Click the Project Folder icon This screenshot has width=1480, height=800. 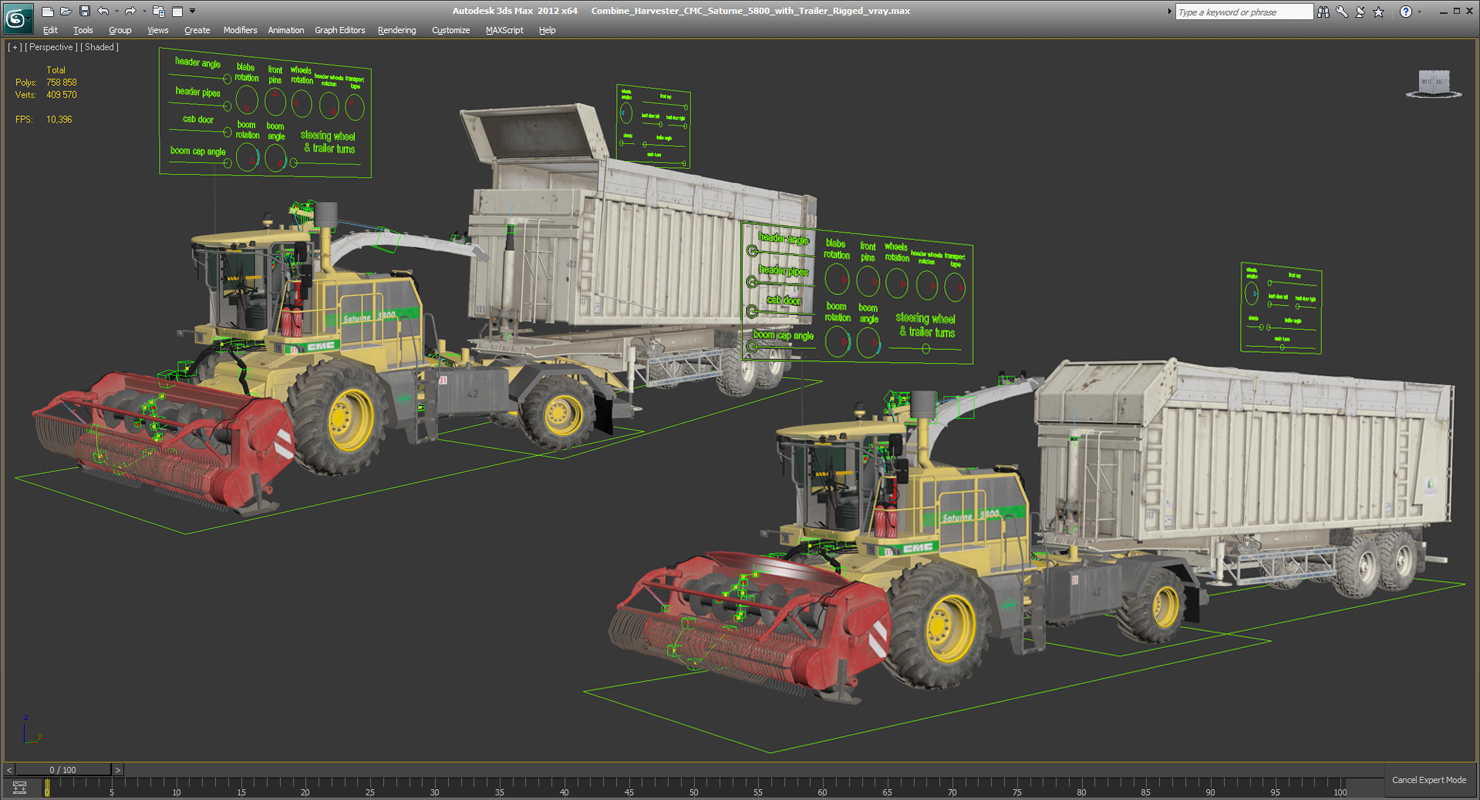coord(158,11)
